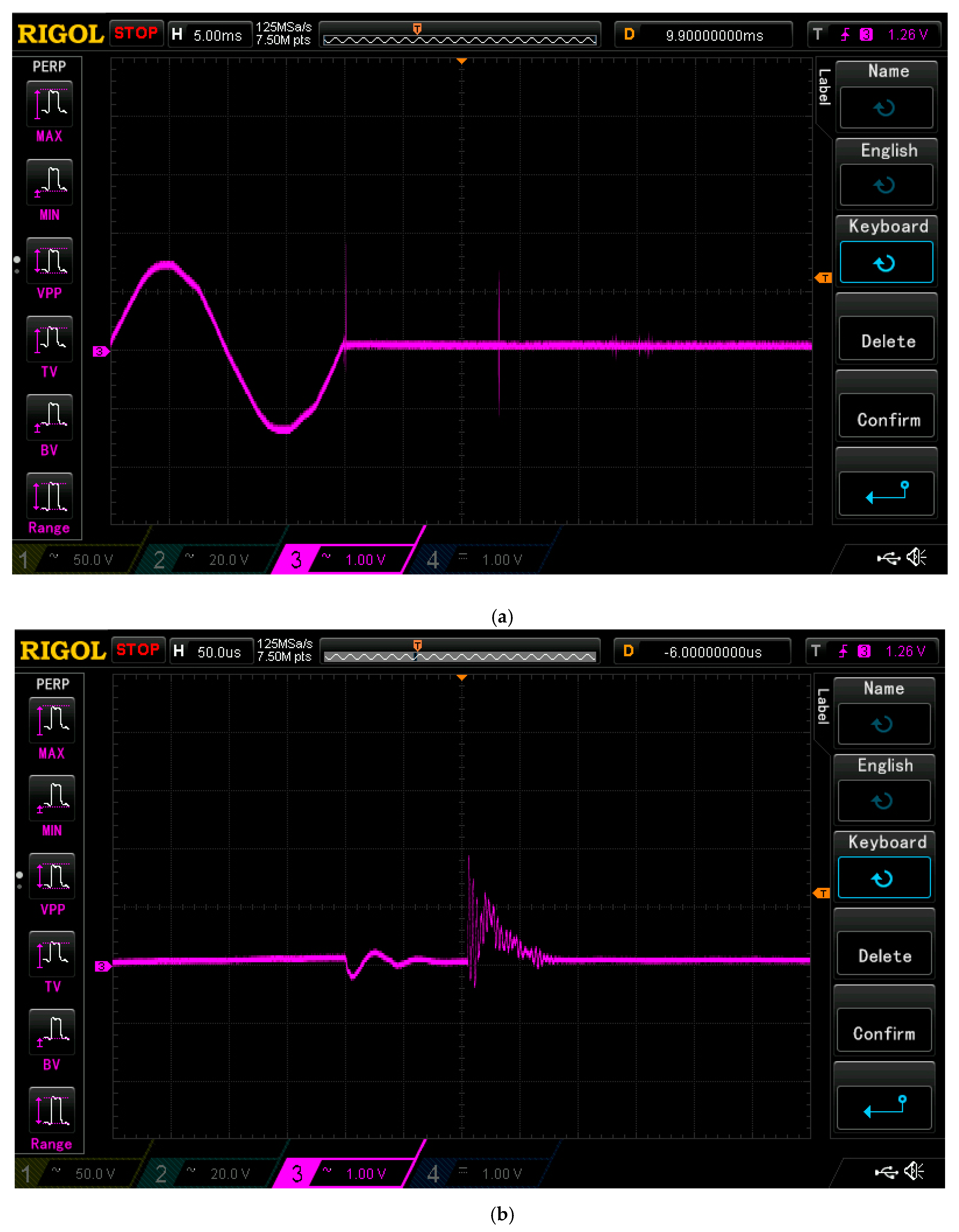Select the MIN measurement icon in top panel
This screenshot has width=959, height=1232.
(50, 182)
